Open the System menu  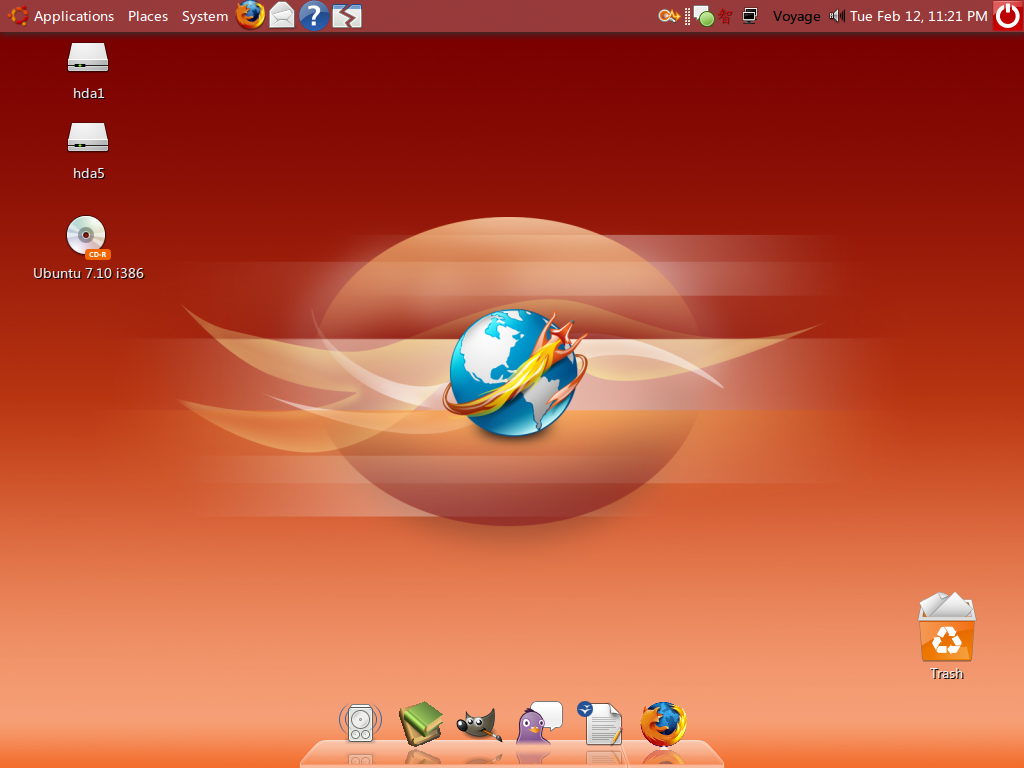(204, 16)
